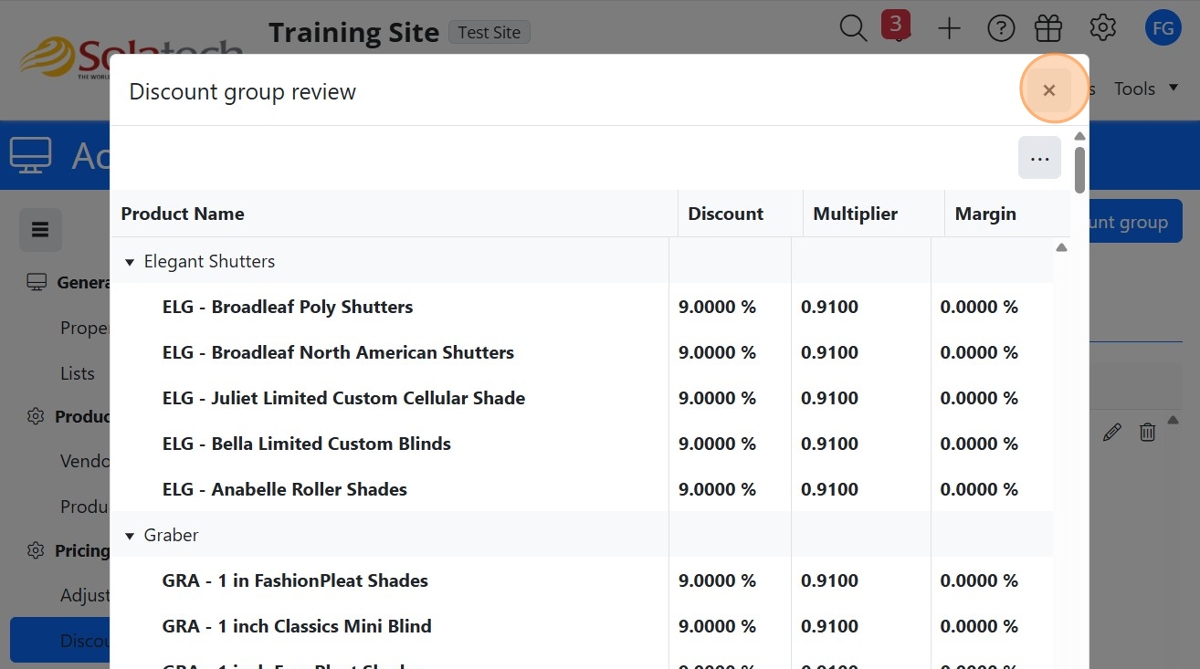
Task: Click the dialog's outer scrollbar thumb
Action: point(1080,170)
